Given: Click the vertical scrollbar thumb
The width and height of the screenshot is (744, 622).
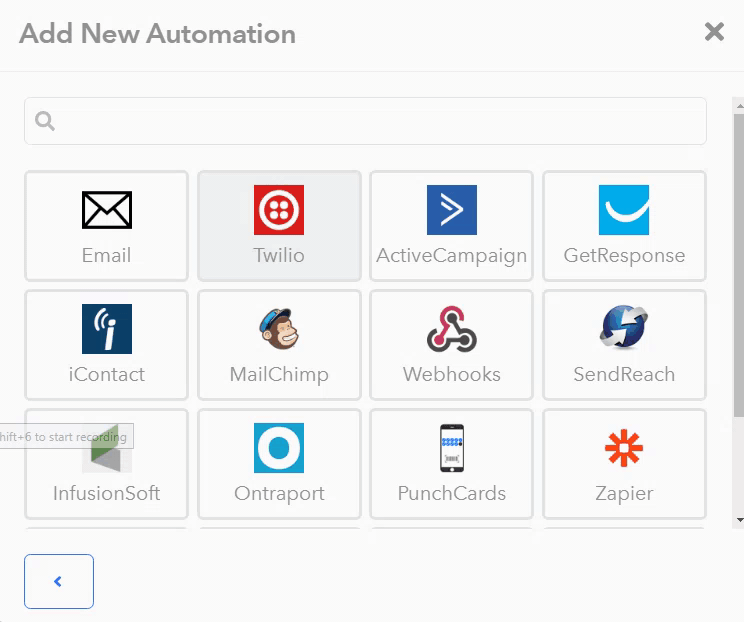Looking at the screenshot, I should pos(739,266).
